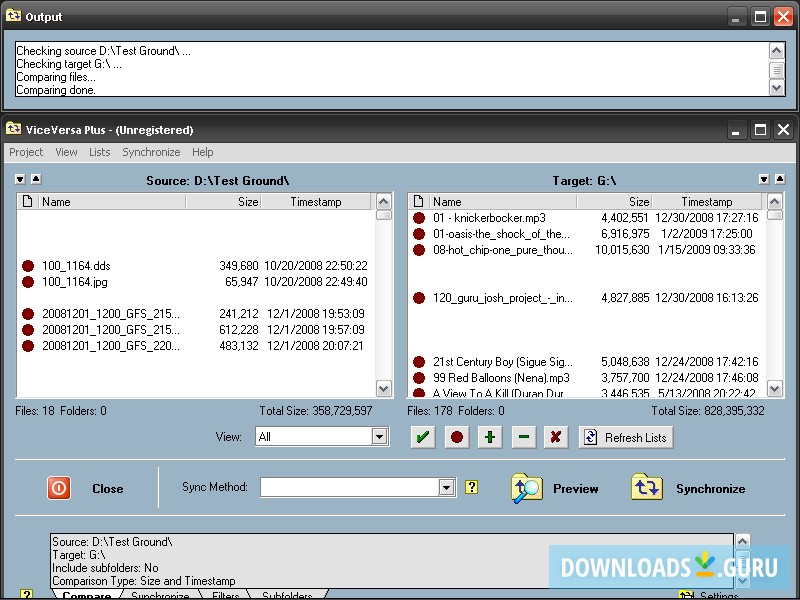Click Output window scrollbar down arrow
This screenshot has height=600, width=800.
(x=776, y=88)
